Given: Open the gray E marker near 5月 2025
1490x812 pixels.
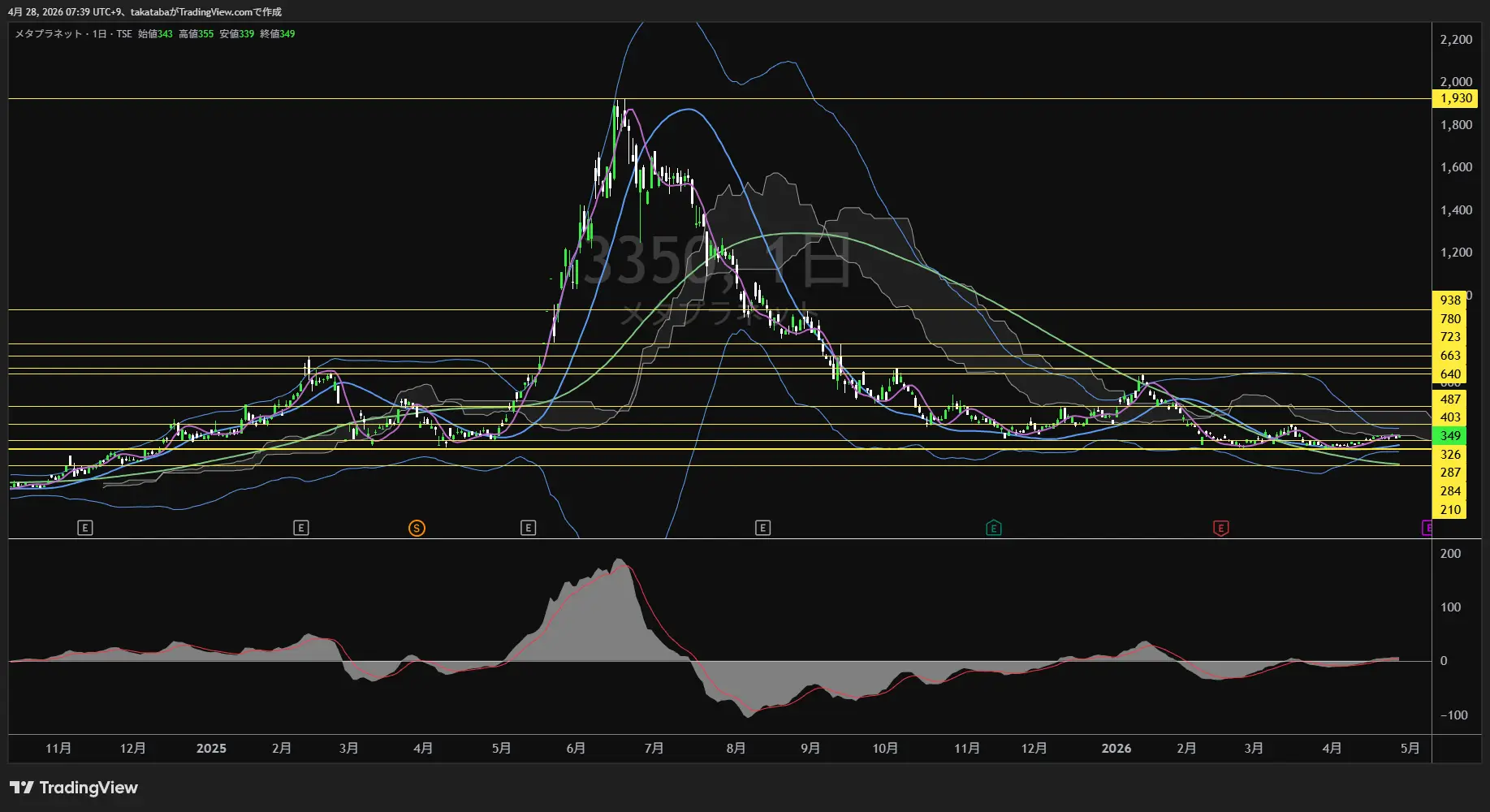Looking at the screenshot, I should [x=528, y=529].
